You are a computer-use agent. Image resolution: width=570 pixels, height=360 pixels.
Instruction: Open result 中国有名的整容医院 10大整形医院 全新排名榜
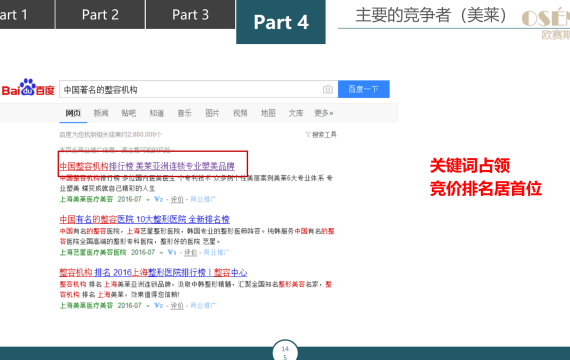tap(145, 219)
